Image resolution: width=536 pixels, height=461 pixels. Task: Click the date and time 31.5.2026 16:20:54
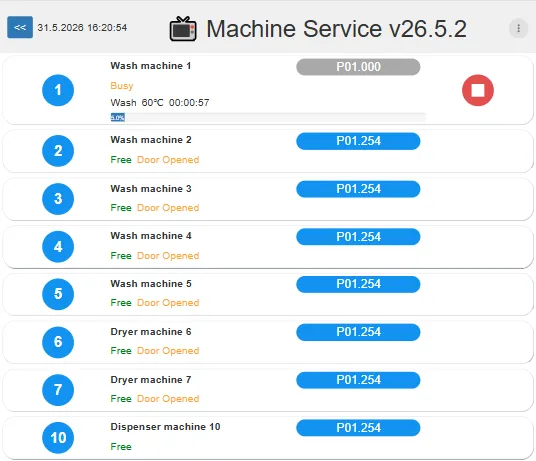tap(82, 28)
